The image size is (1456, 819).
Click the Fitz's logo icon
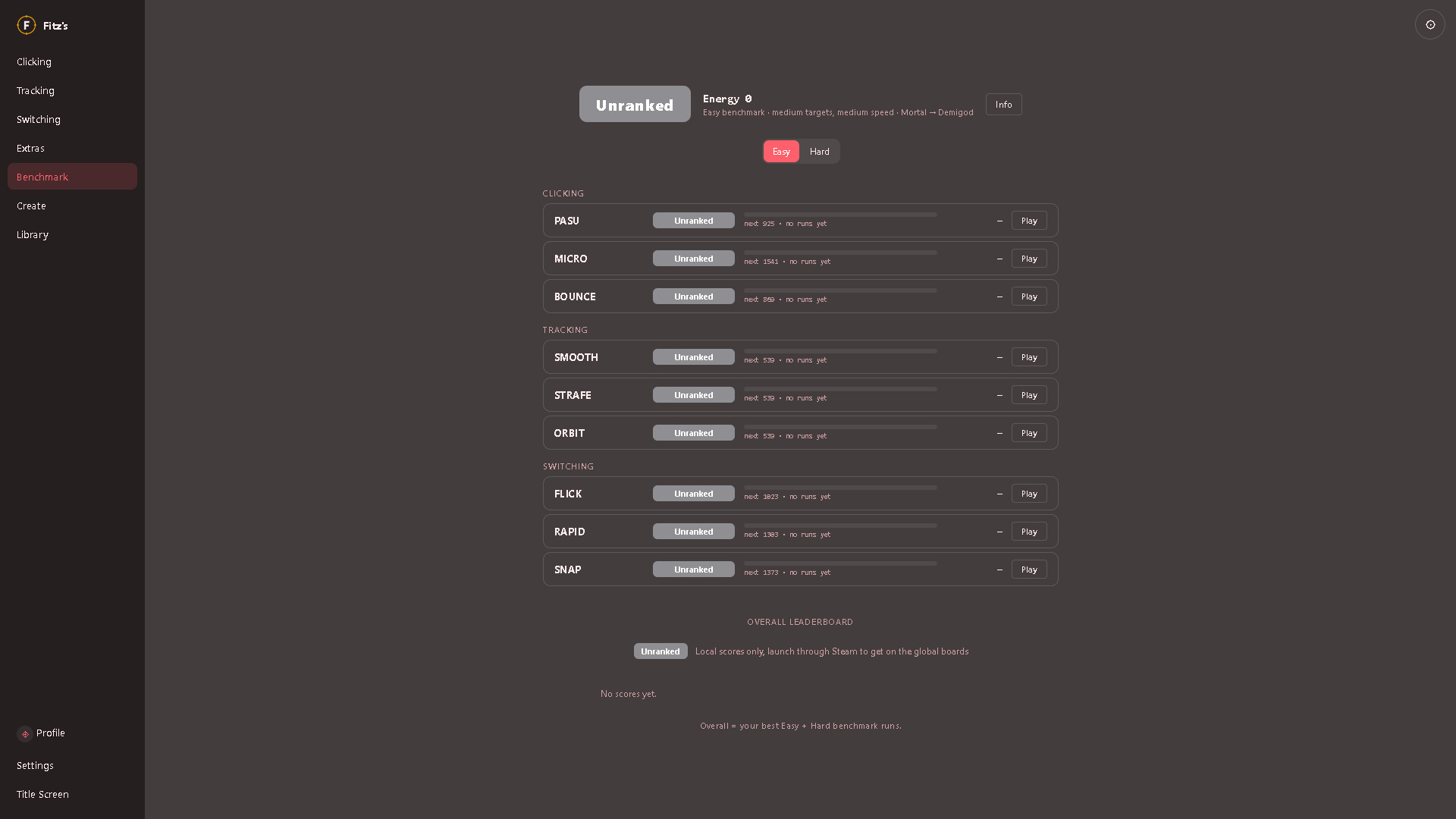27,25
